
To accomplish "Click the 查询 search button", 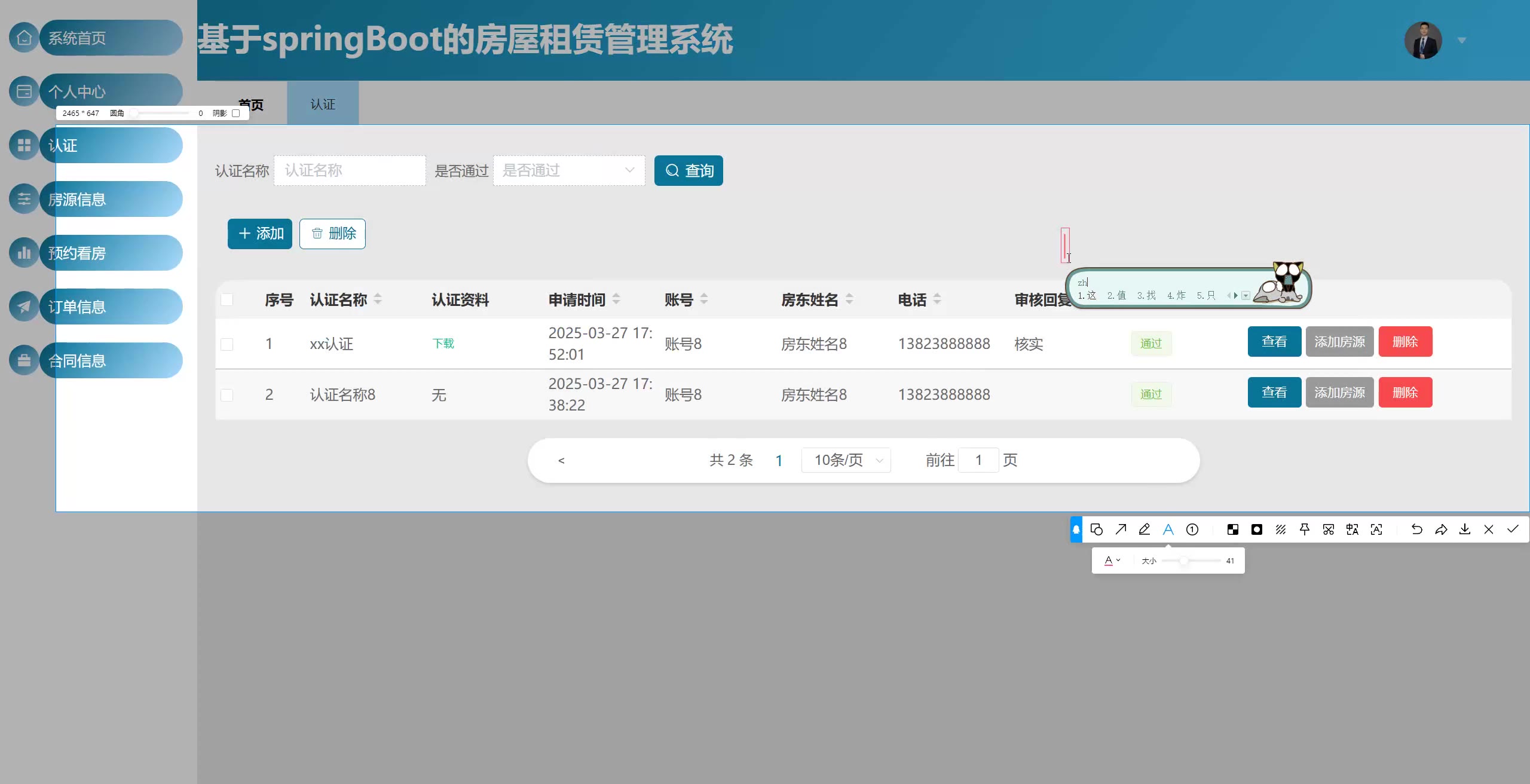I will [x=688, y=171].
